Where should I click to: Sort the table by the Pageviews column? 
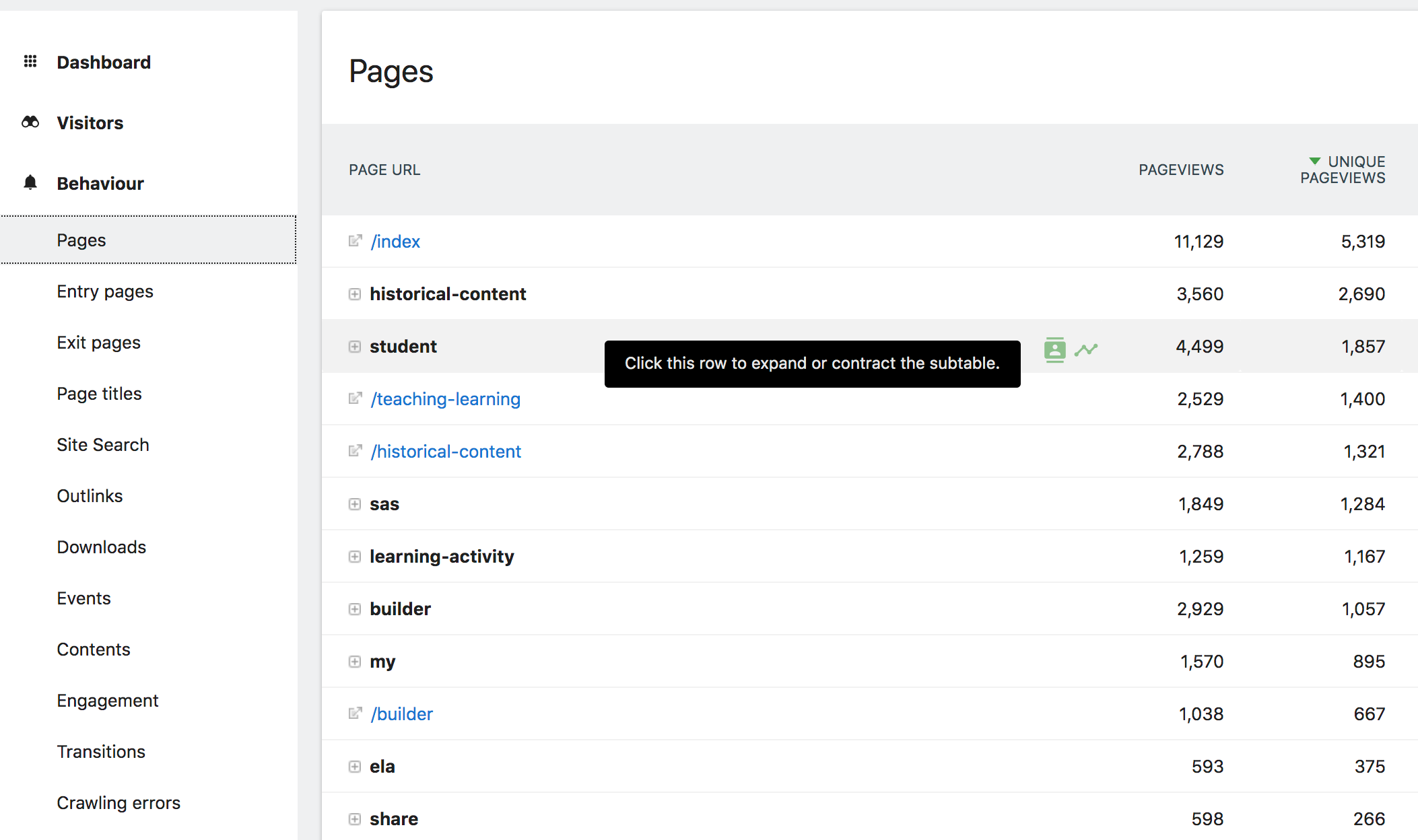coord(1180,170)
